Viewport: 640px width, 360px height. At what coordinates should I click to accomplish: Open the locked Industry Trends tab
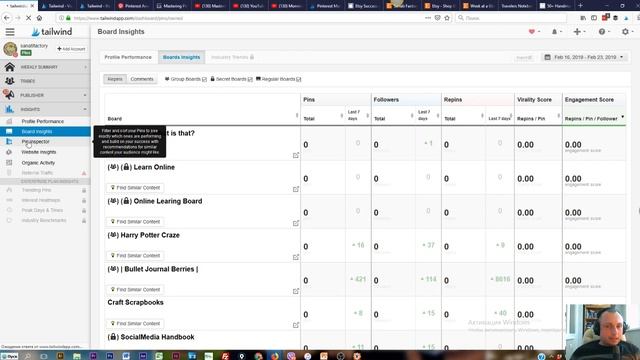click(x=232, y=57)
